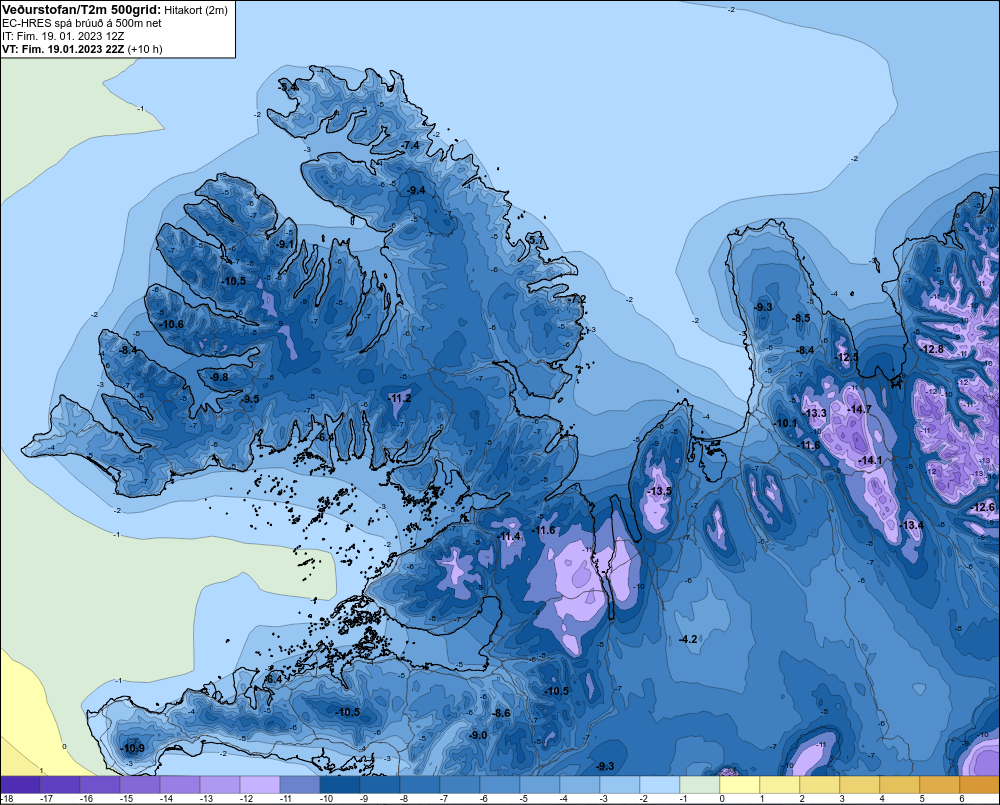
Task: Click the -13.5 temperature label
Action: click(x=659, y=491)
